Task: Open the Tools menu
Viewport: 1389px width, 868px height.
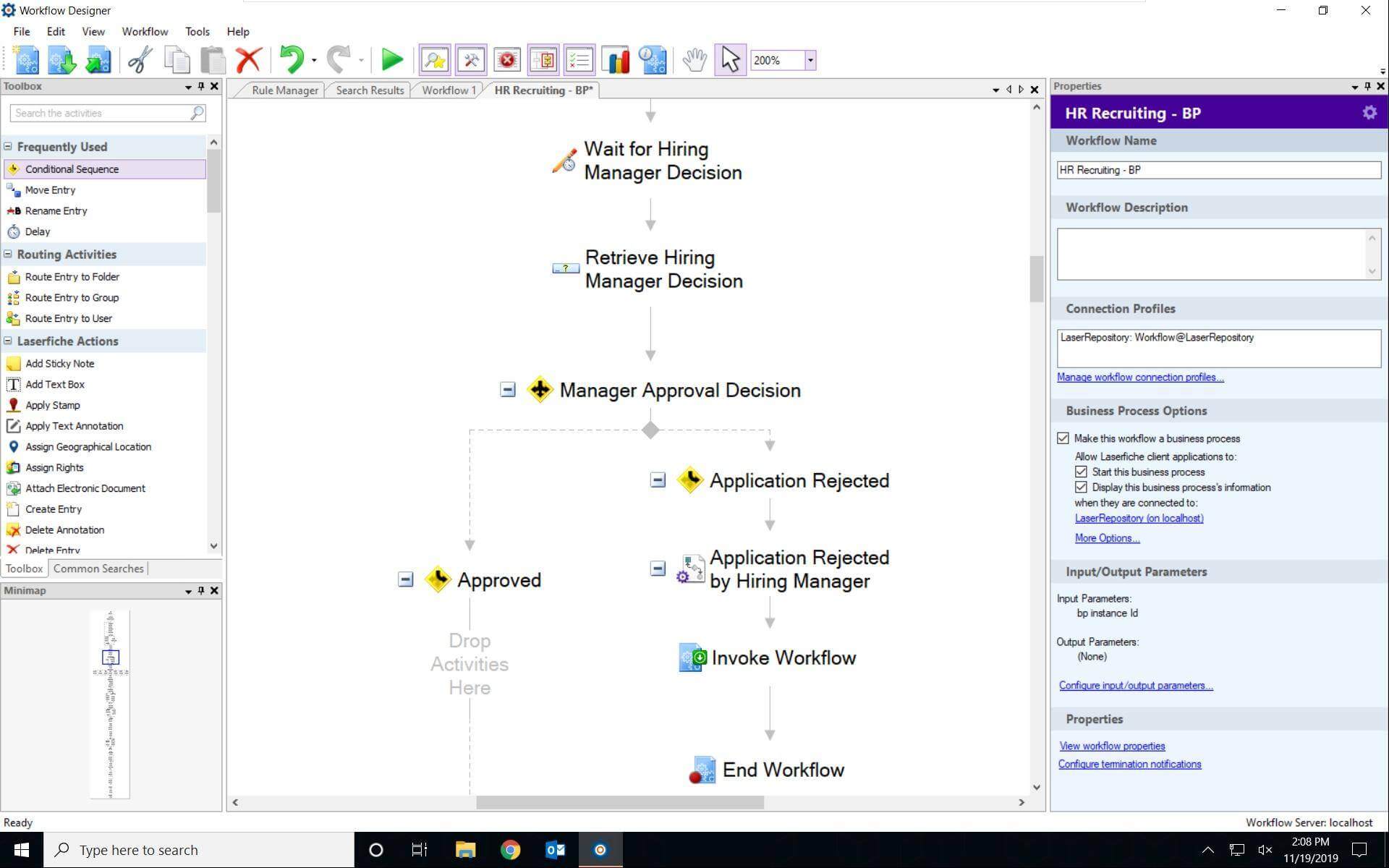Action: (x=197, y=31)
